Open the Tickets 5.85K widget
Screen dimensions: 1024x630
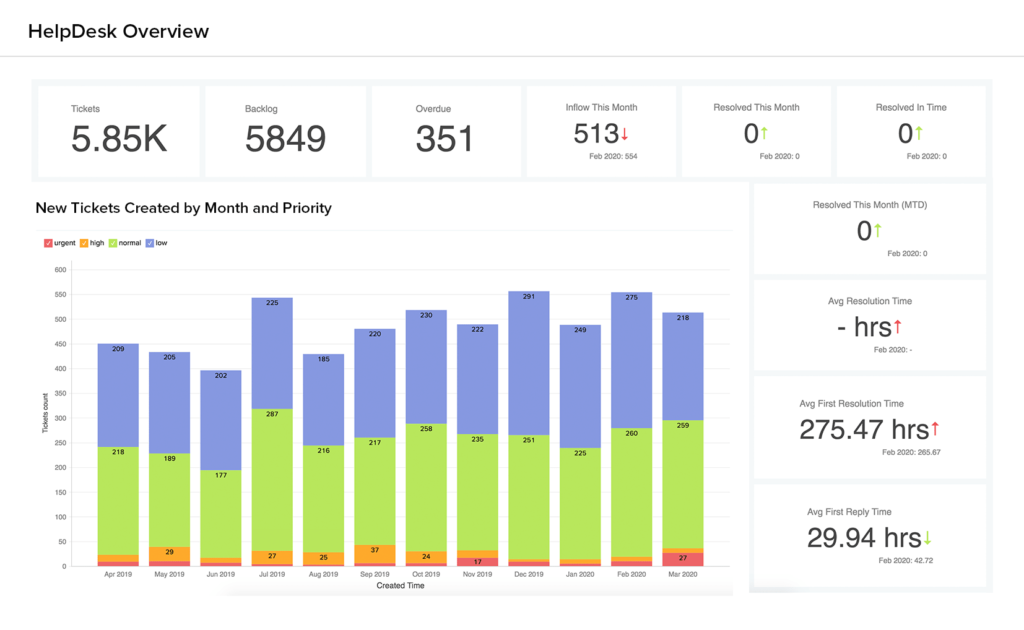[119, 131]
